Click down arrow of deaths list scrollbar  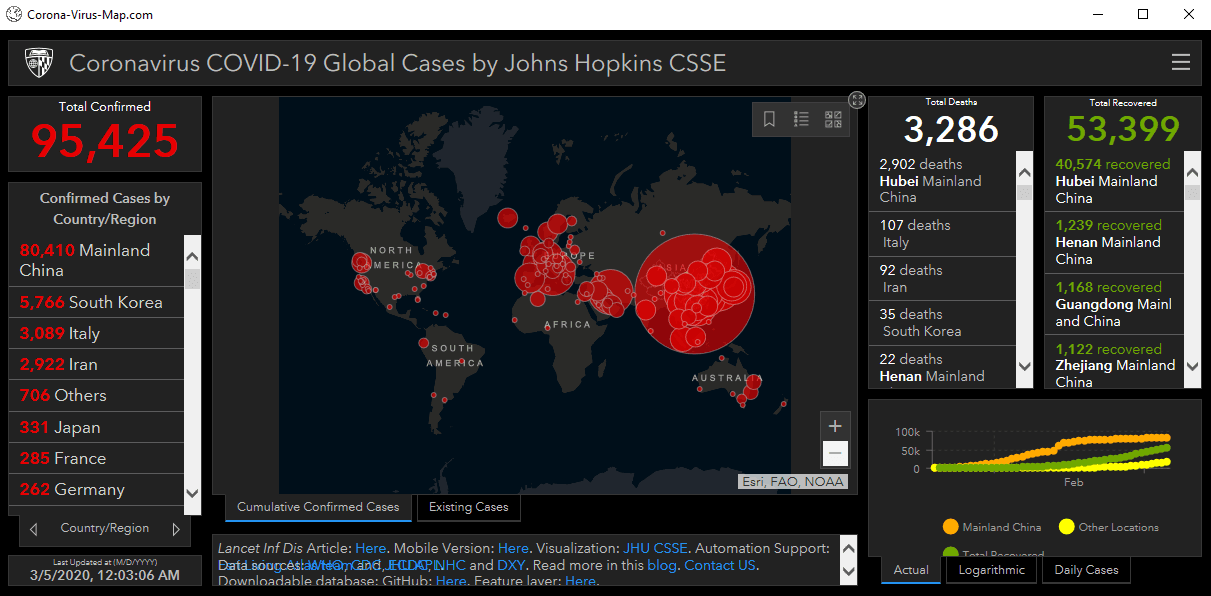click(1024, 367)
